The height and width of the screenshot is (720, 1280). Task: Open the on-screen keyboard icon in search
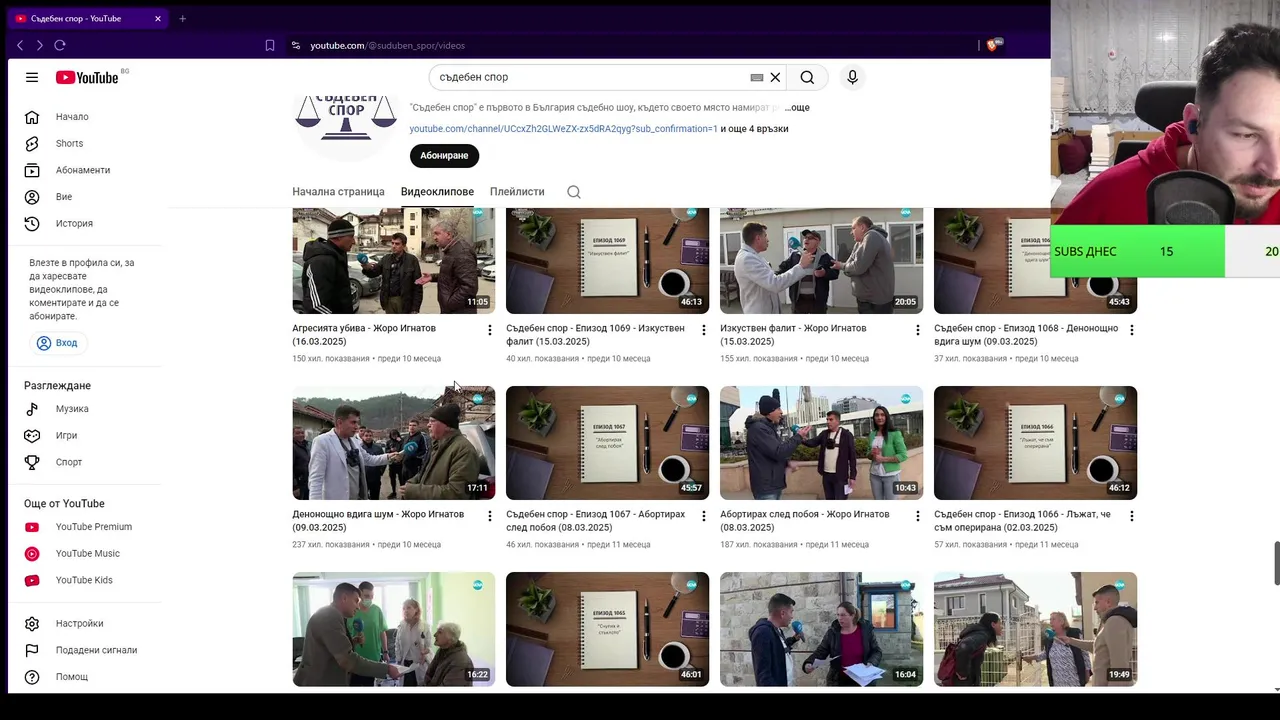point(757,77)
